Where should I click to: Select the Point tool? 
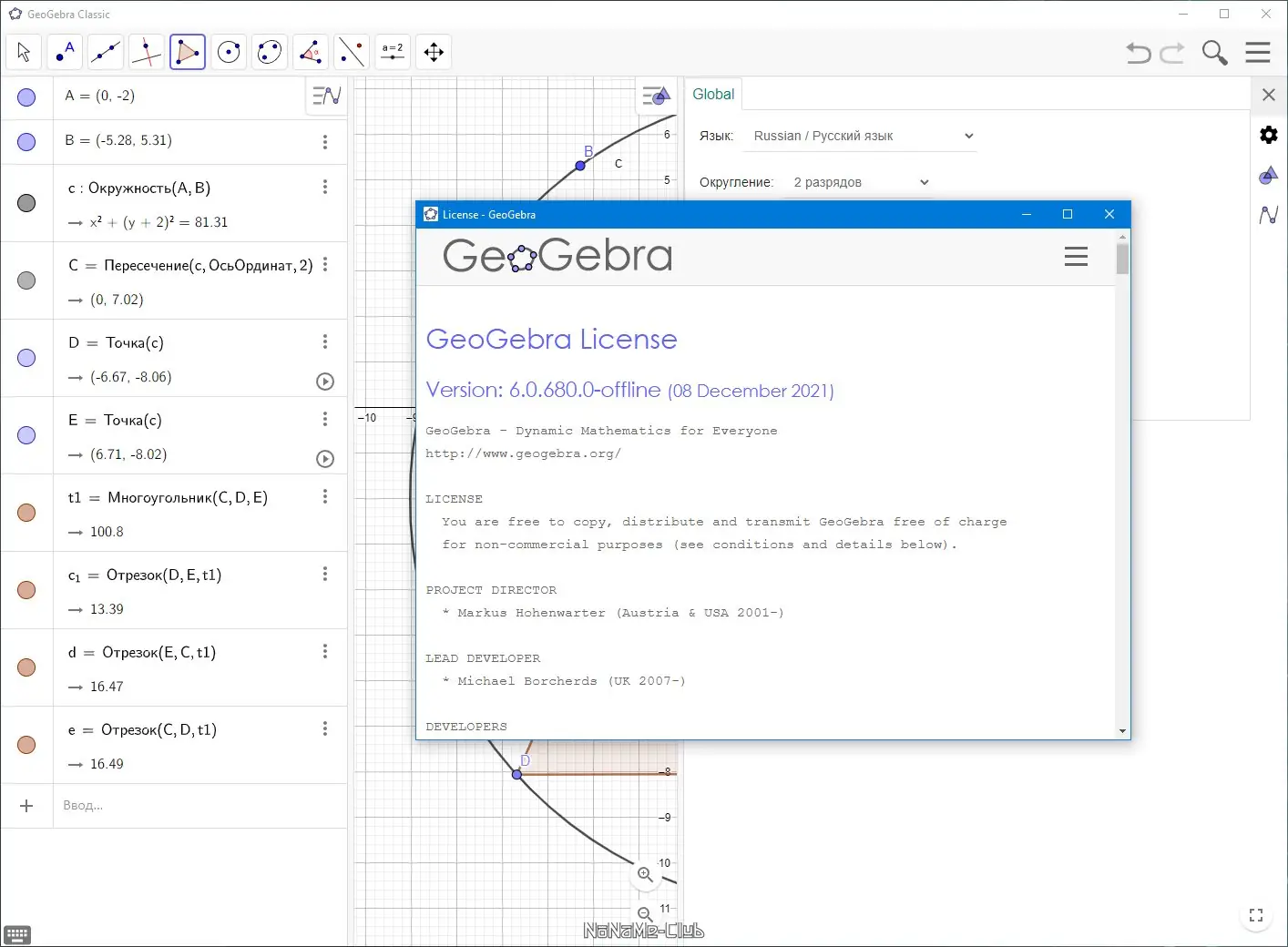click(65, 52)
